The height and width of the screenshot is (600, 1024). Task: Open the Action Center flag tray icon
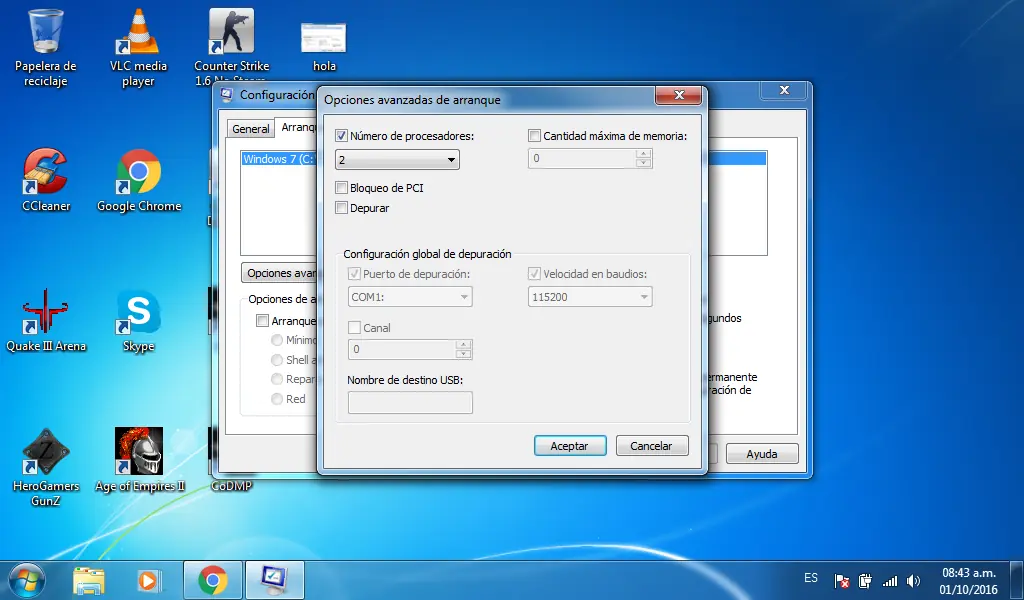point(842,580)
